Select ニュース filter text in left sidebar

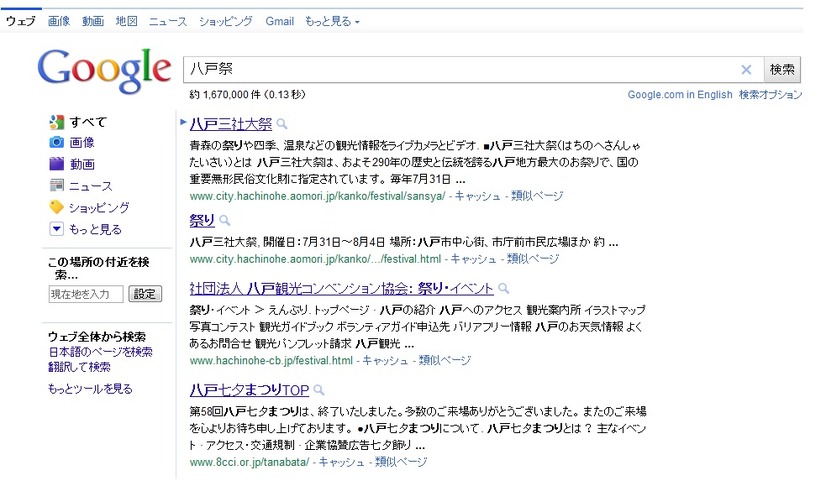click(x=91, y=186)
